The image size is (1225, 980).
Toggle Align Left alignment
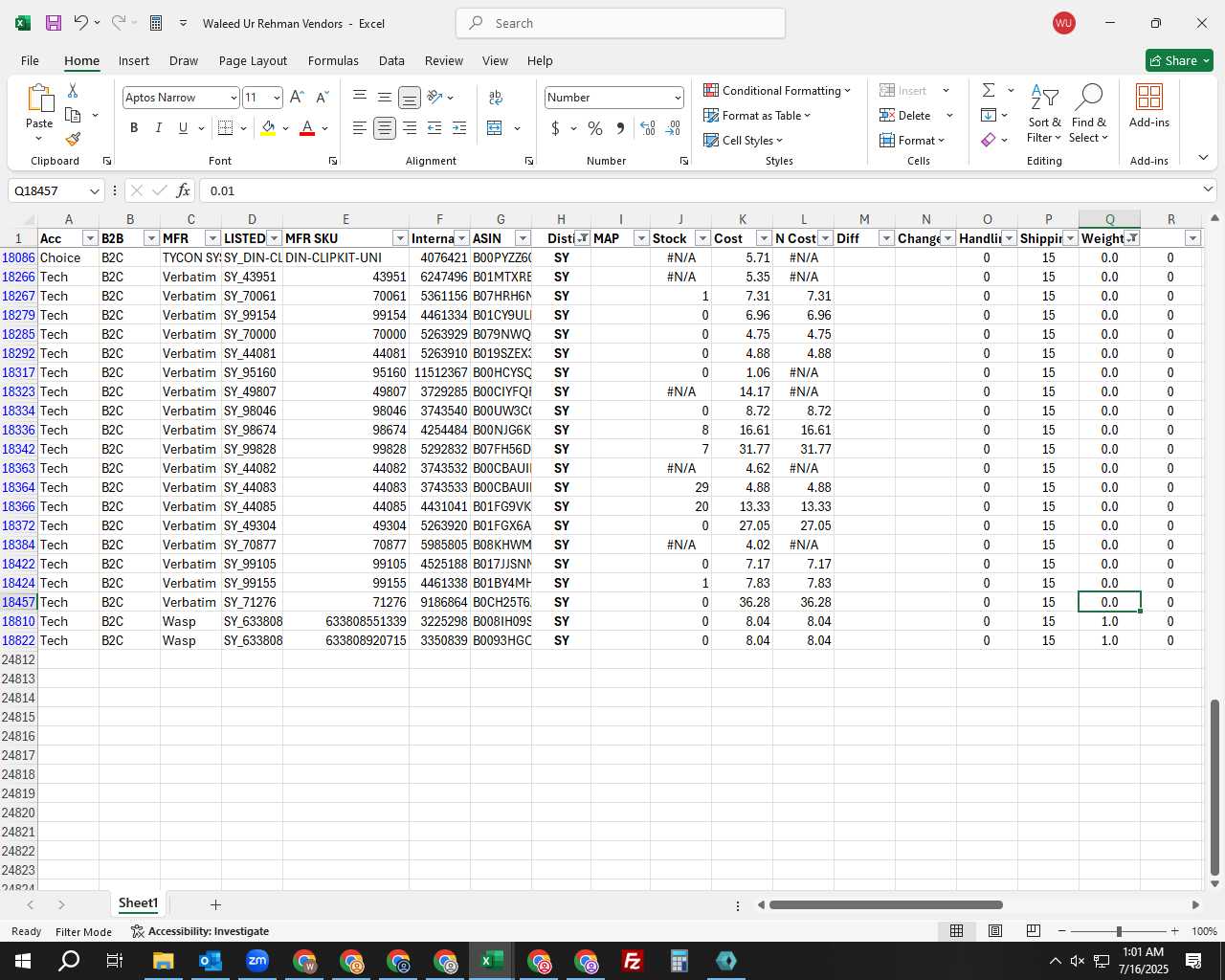(360, 128)
